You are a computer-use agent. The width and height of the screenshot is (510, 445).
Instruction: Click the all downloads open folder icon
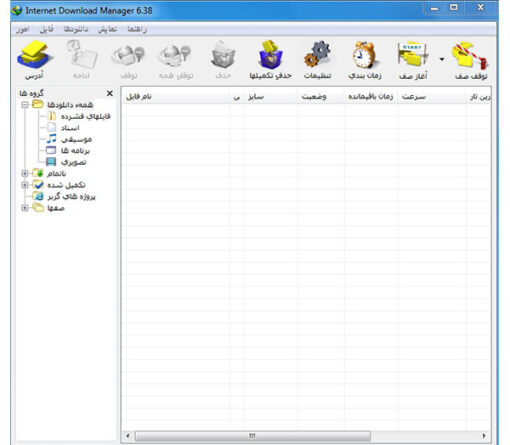coord(38,104)
